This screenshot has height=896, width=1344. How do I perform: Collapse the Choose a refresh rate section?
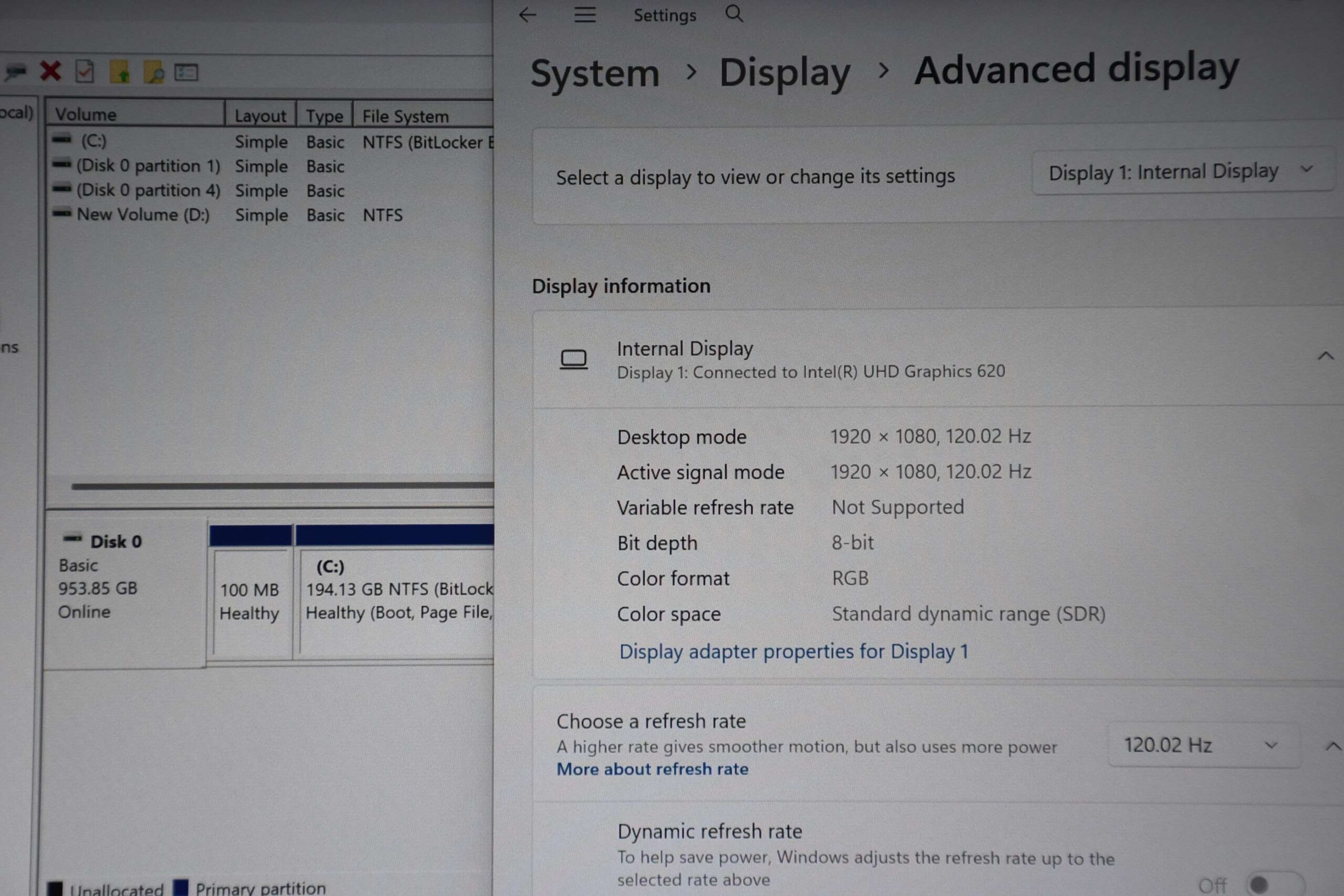pyautogui.click(x=1332, y=746)
